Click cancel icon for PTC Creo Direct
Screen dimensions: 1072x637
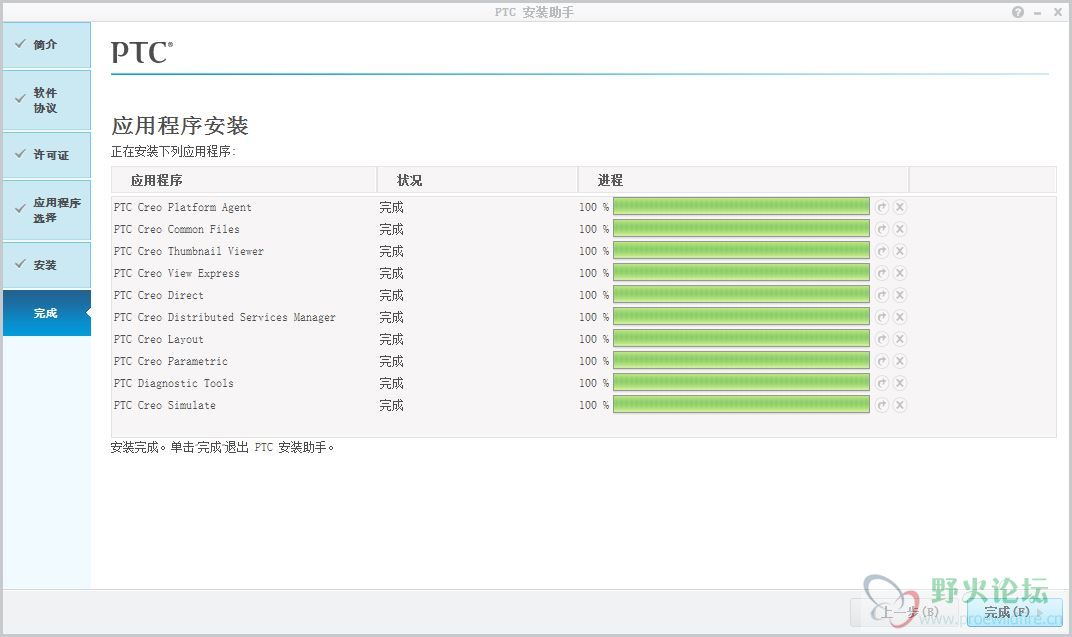point(900,295)
